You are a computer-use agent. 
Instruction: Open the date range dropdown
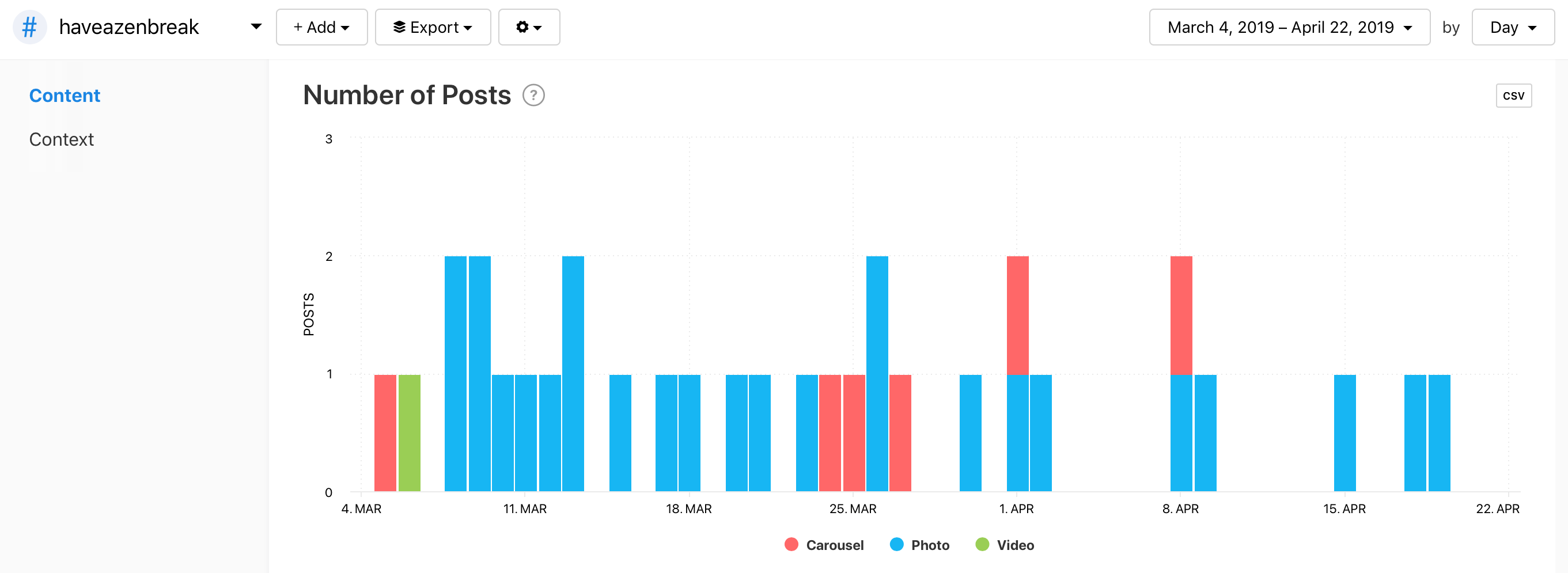[1289, 28]
